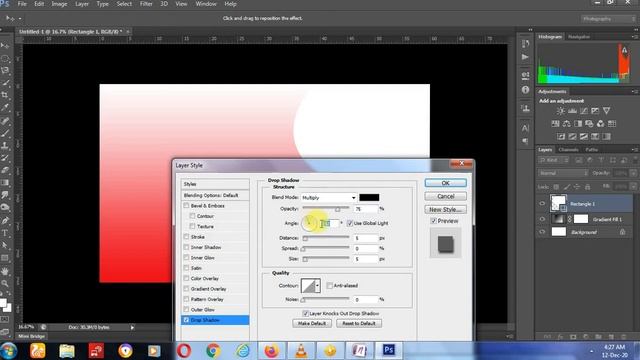The height and width of the screenshot is (360, 640).
Task: Hide the Gradient Fill 1 layer
Action: click(542, 219)
